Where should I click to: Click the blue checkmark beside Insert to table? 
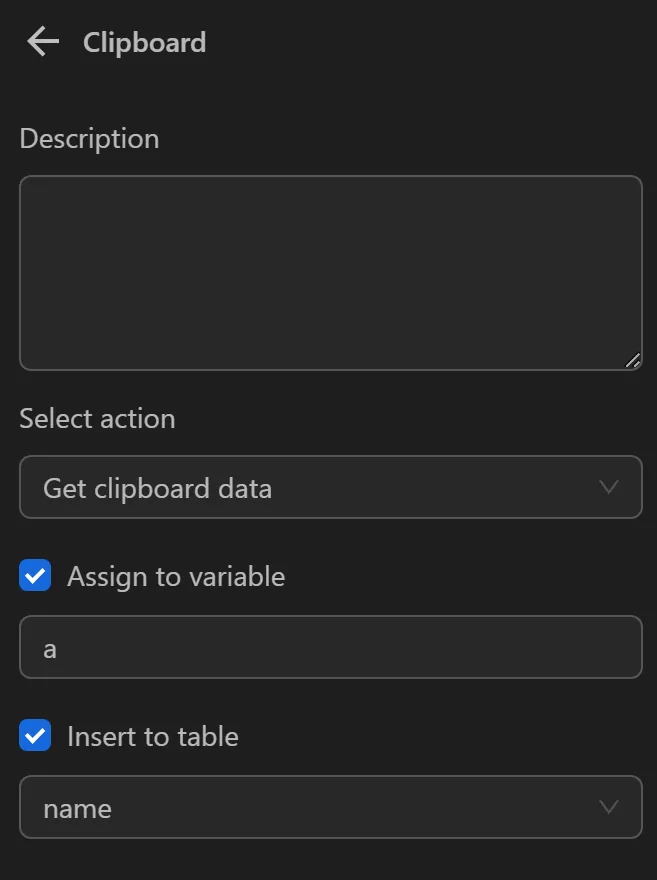[x=35, y=735]
